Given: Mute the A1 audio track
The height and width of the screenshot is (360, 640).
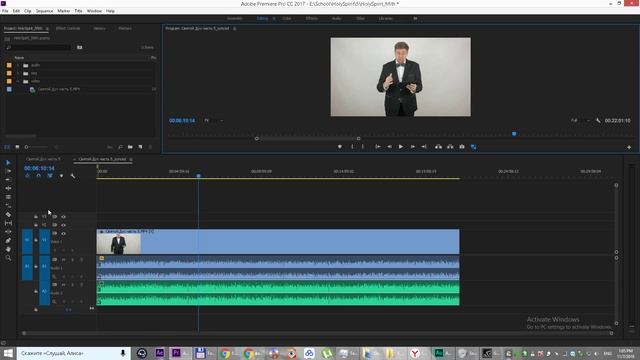Looking at the screenshot, I should [63, 260].
